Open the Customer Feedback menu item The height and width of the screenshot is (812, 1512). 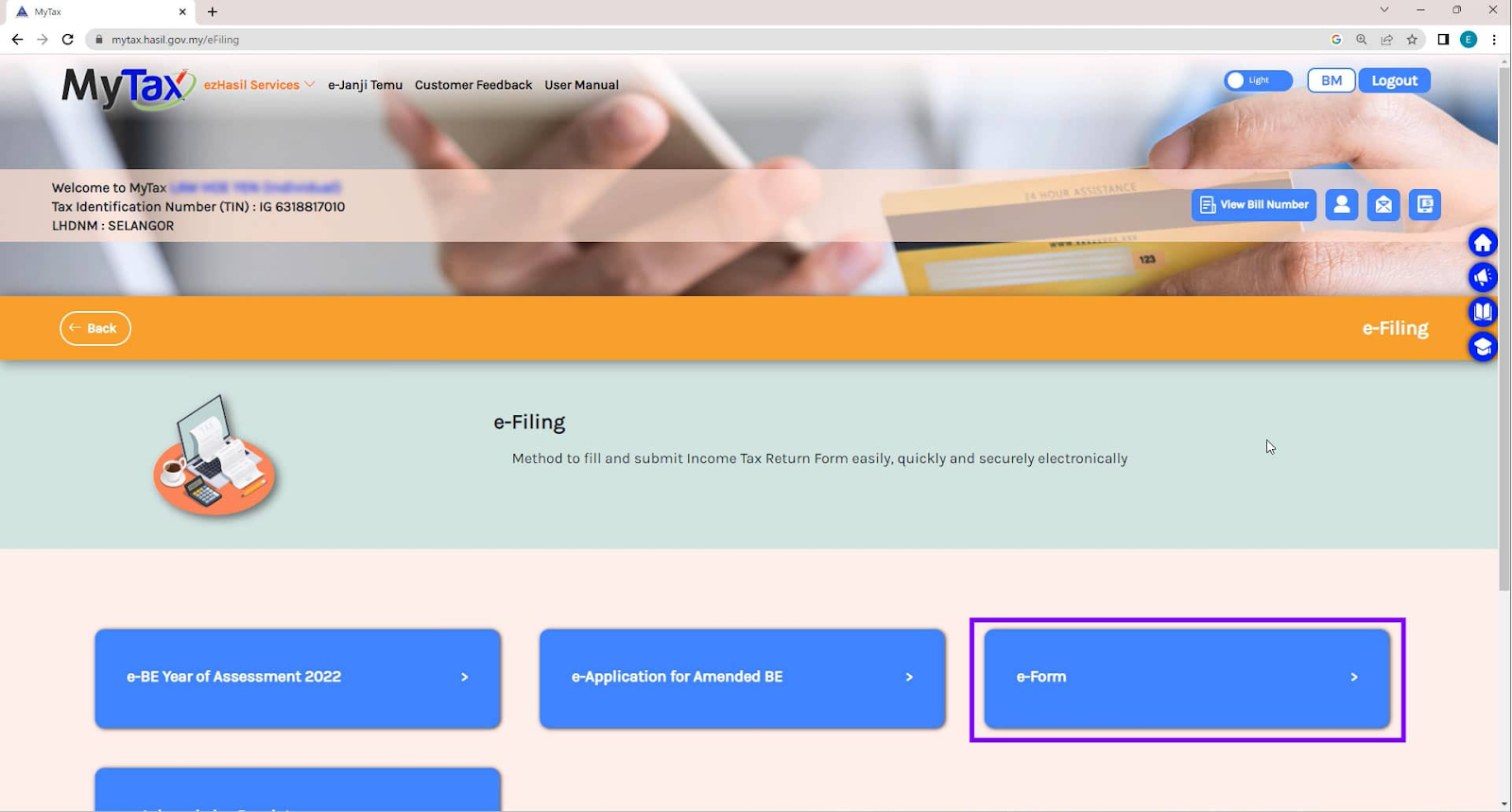point(473,85)
